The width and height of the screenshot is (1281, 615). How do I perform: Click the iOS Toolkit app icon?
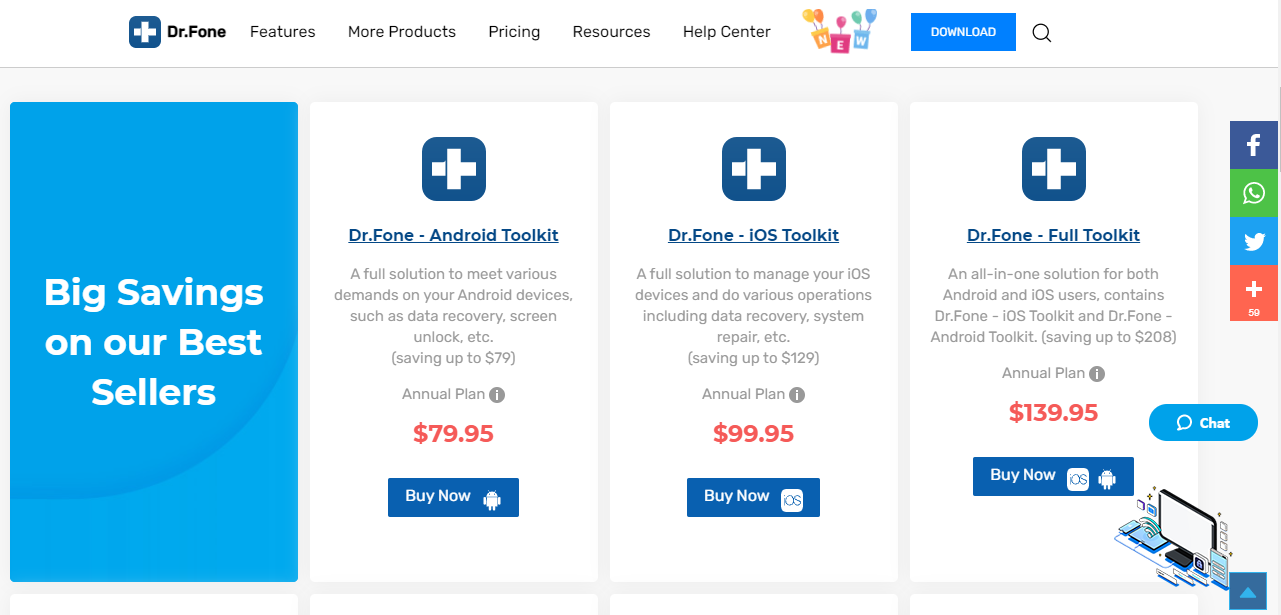coord(754,169)
